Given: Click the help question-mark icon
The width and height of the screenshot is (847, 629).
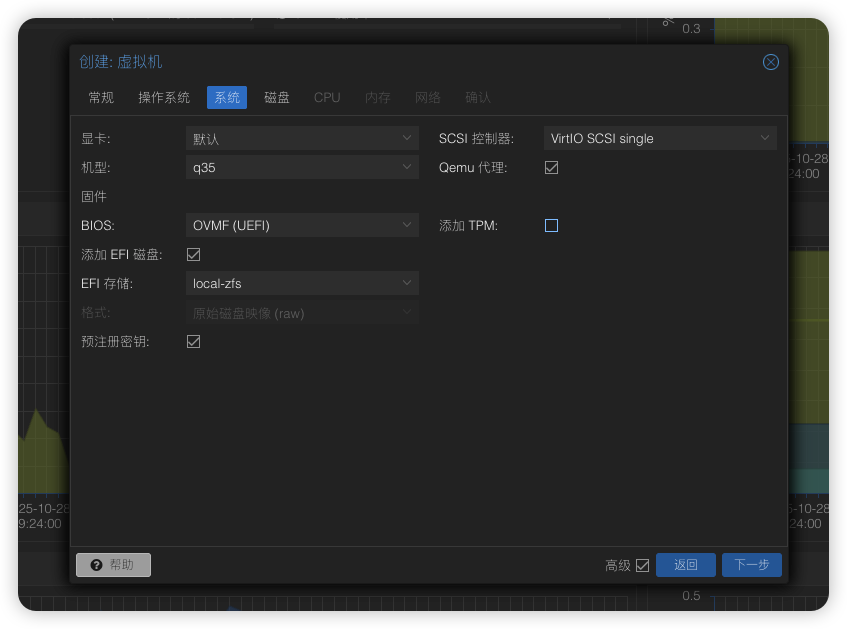Looking at the screenshot, I should [x=97, y=565].
